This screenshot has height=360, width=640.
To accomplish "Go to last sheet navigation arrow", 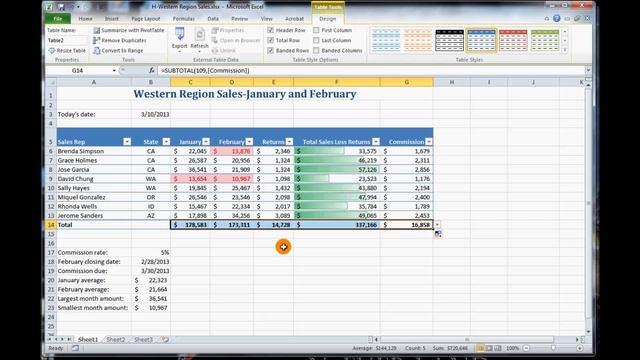I will 69,340.
